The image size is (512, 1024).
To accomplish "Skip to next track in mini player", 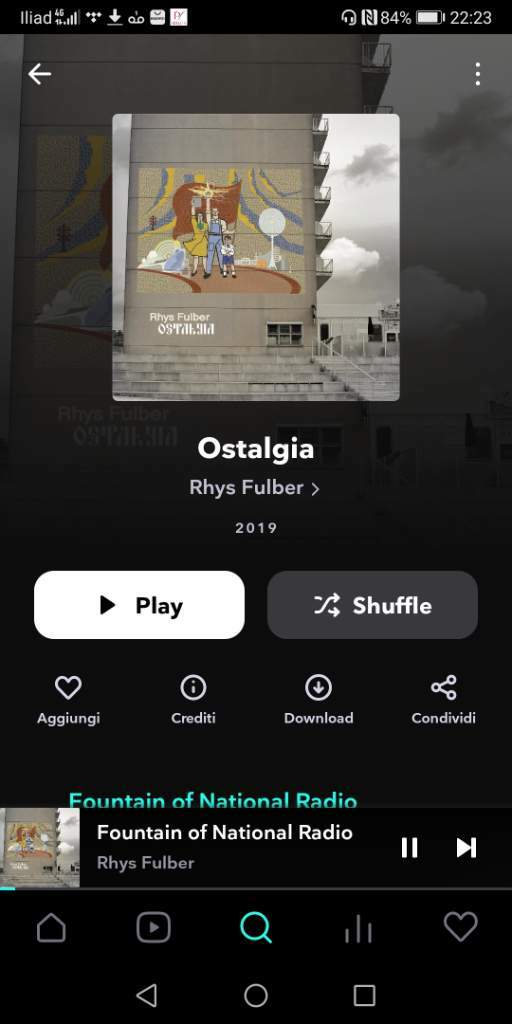I will (466, 848).
